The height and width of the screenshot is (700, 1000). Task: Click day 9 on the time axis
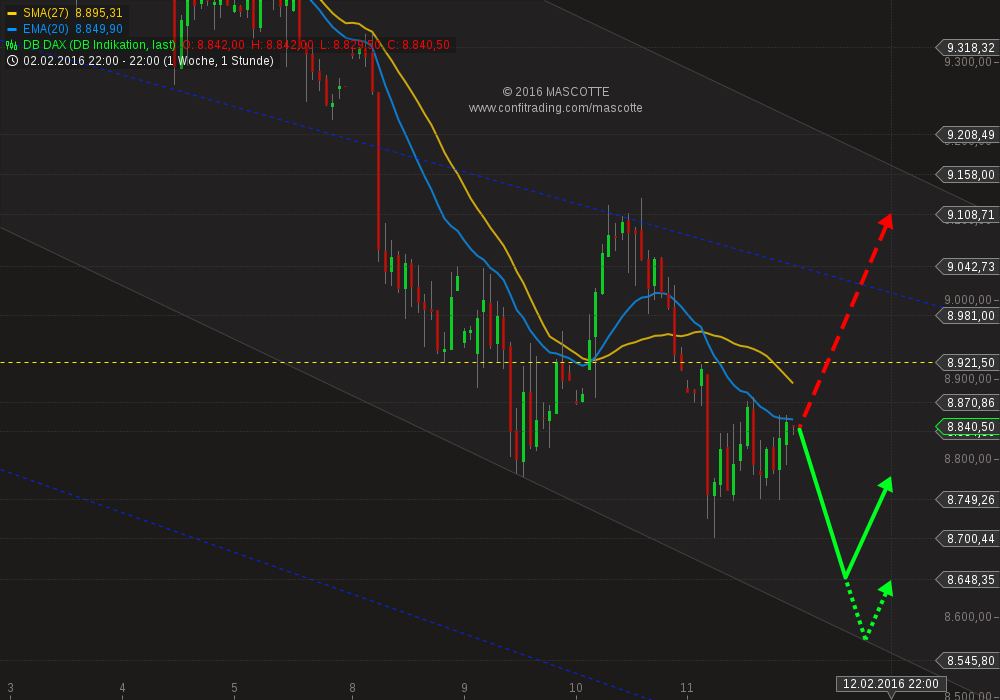(x=464, y=688)
